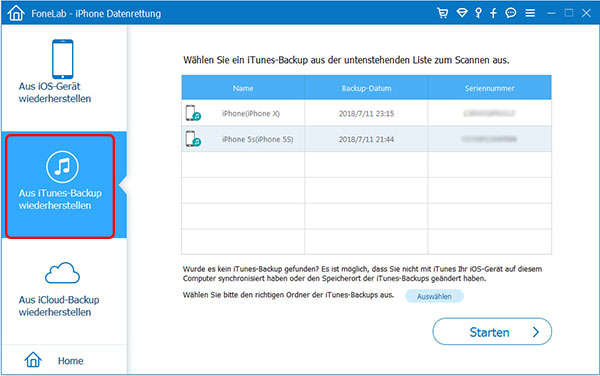Open the shopping cart purchase icon

click(x=442, y=13)
